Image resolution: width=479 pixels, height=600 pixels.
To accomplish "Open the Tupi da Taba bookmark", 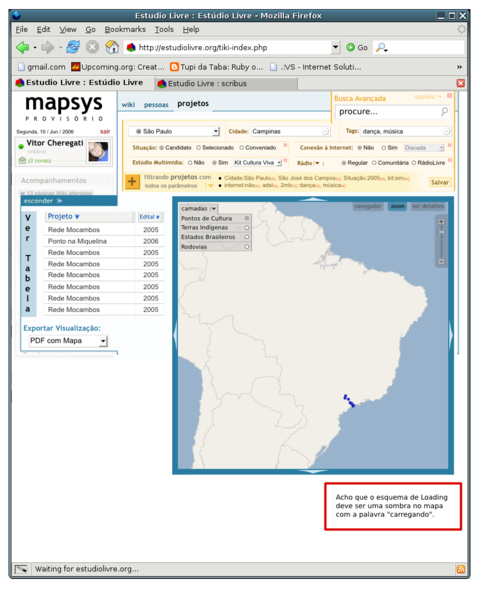I will coord(217,67).
